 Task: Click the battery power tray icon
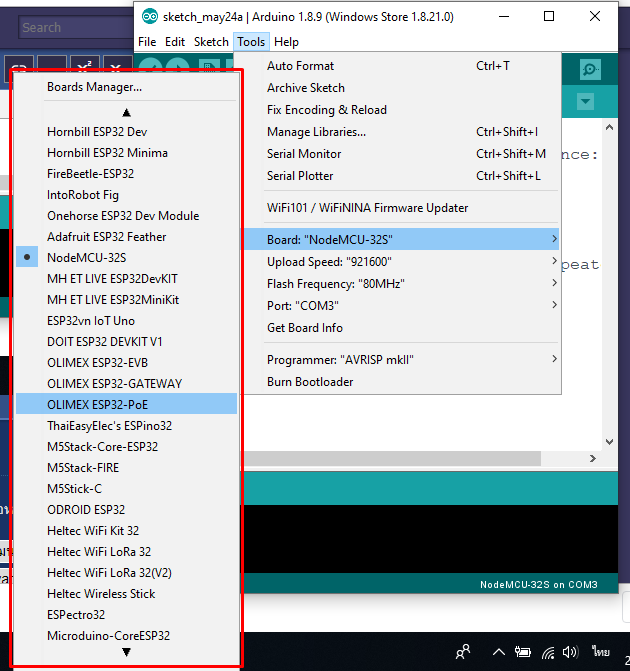[x=523, y=652]
